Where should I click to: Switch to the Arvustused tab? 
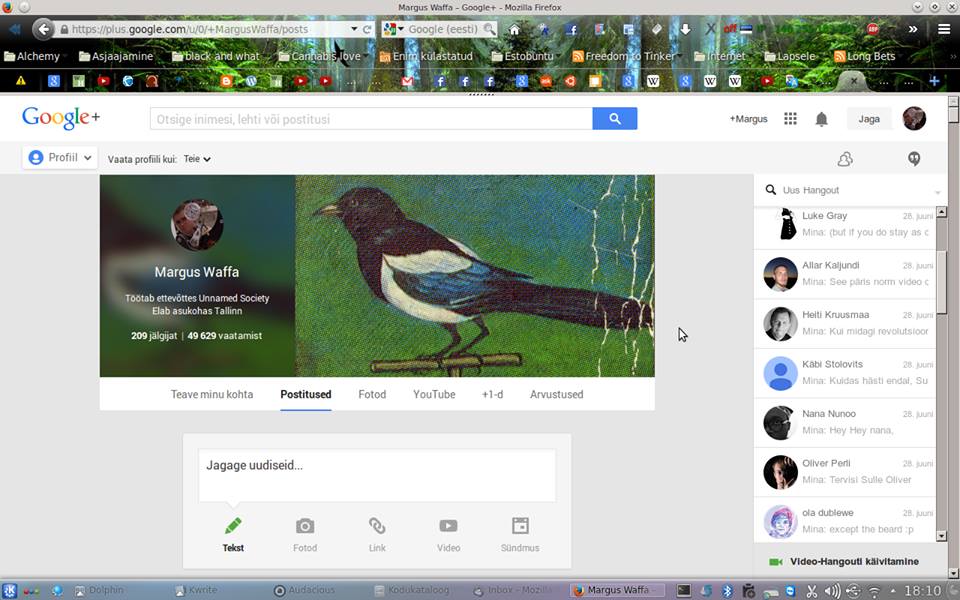[x=557, y=394]
